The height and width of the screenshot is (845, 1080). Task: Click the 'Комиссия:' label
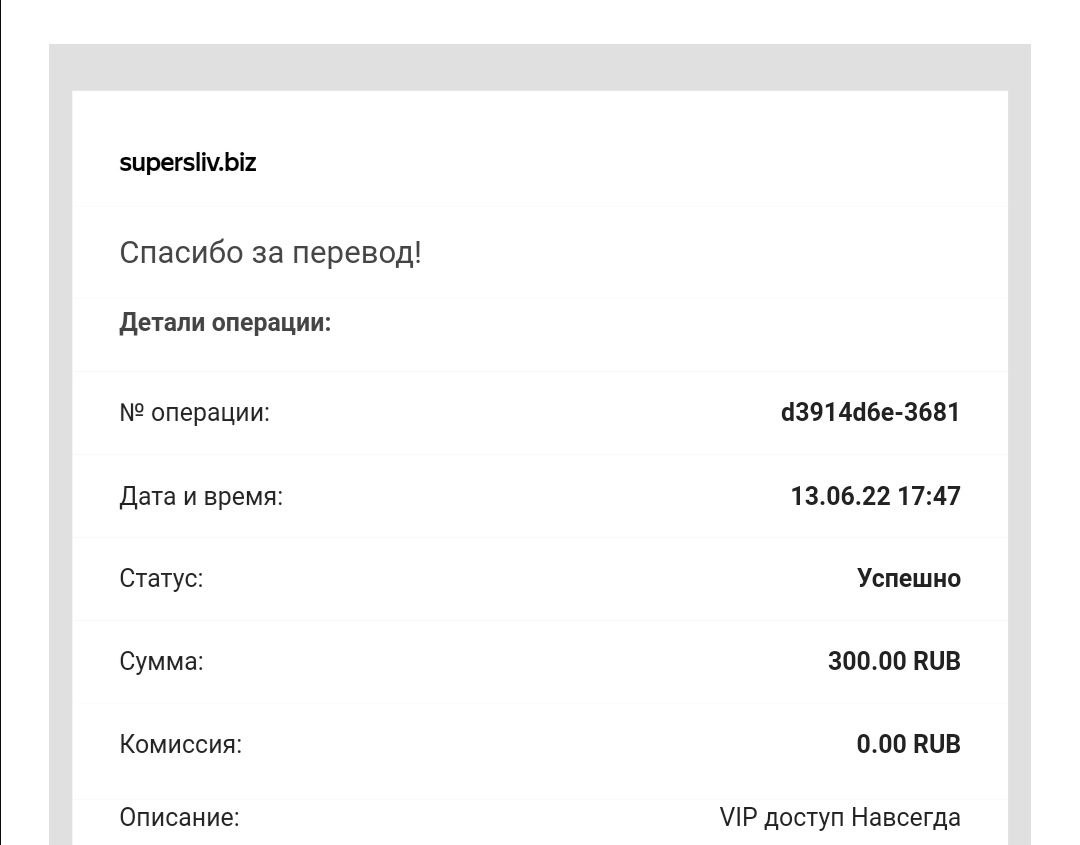tap(180, 744)
